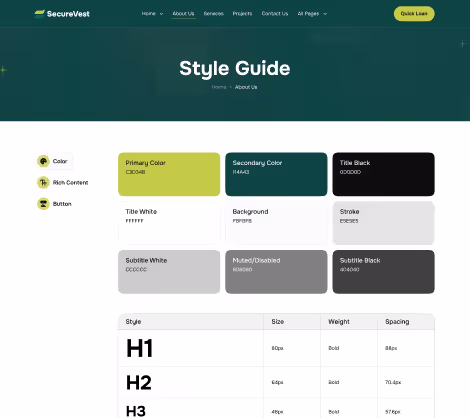Click the H3 heading sample
470x418 pixels.
pos(136,411)
